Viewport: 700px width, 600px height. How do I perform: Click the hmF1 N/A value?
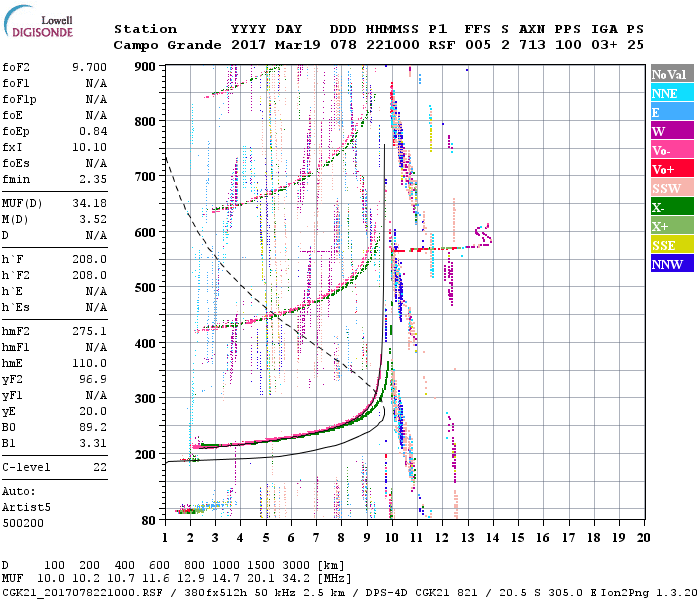tap(96, 347)
